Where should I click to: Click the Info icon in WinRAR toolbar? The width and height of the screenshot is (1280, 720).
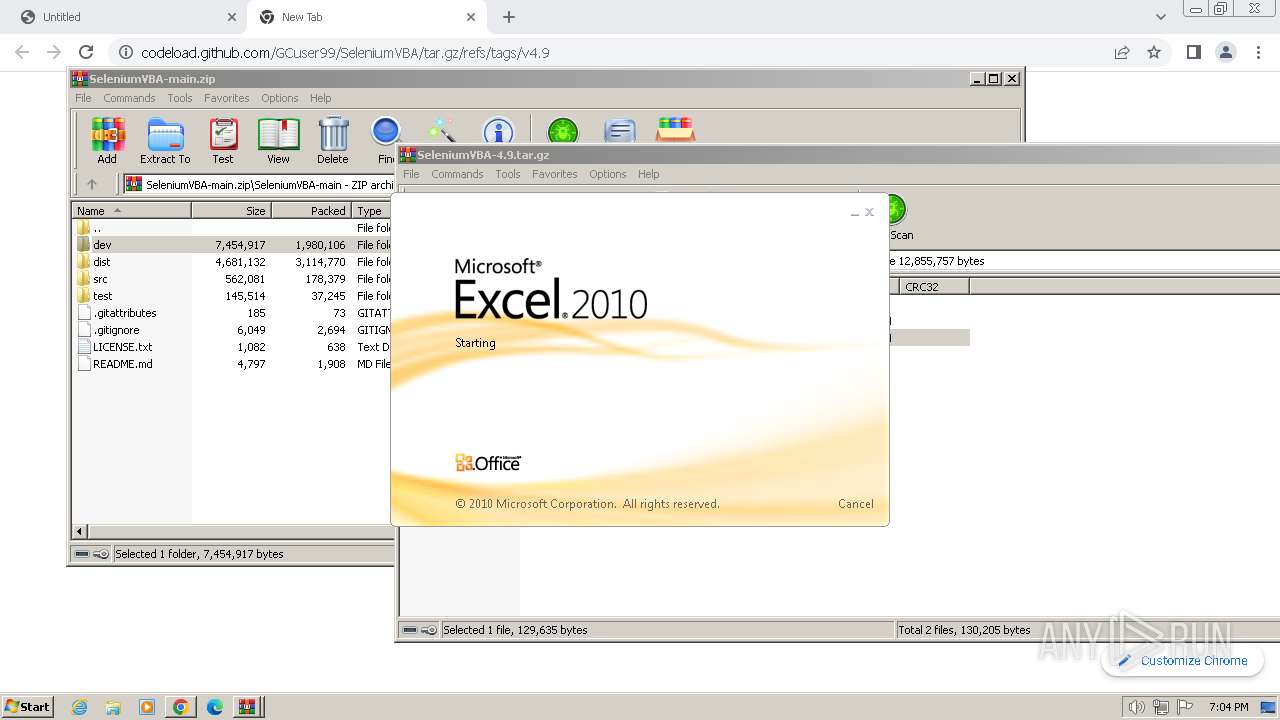point(498,131)
